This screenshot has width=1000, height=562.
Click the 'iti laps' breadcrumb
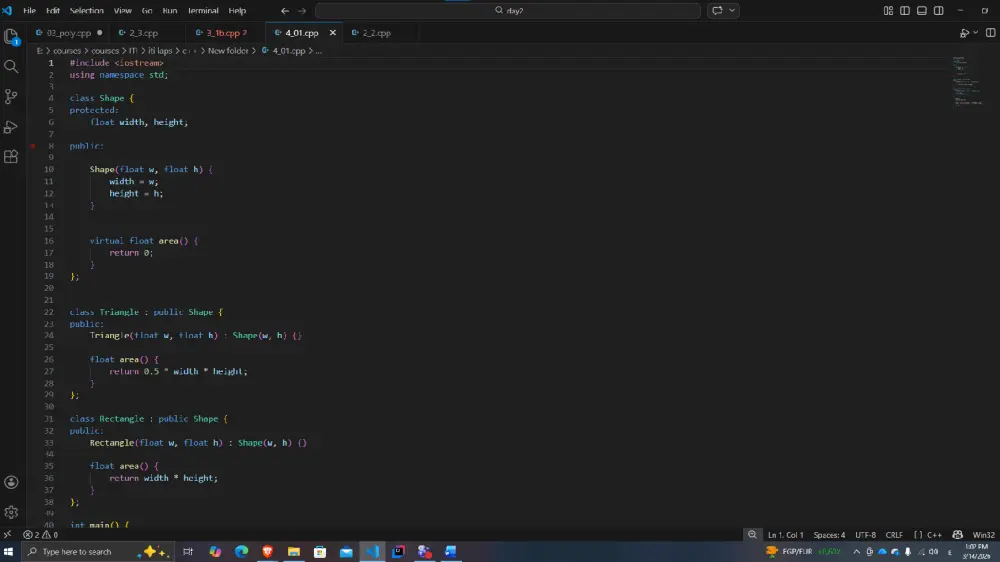point(160,50)
